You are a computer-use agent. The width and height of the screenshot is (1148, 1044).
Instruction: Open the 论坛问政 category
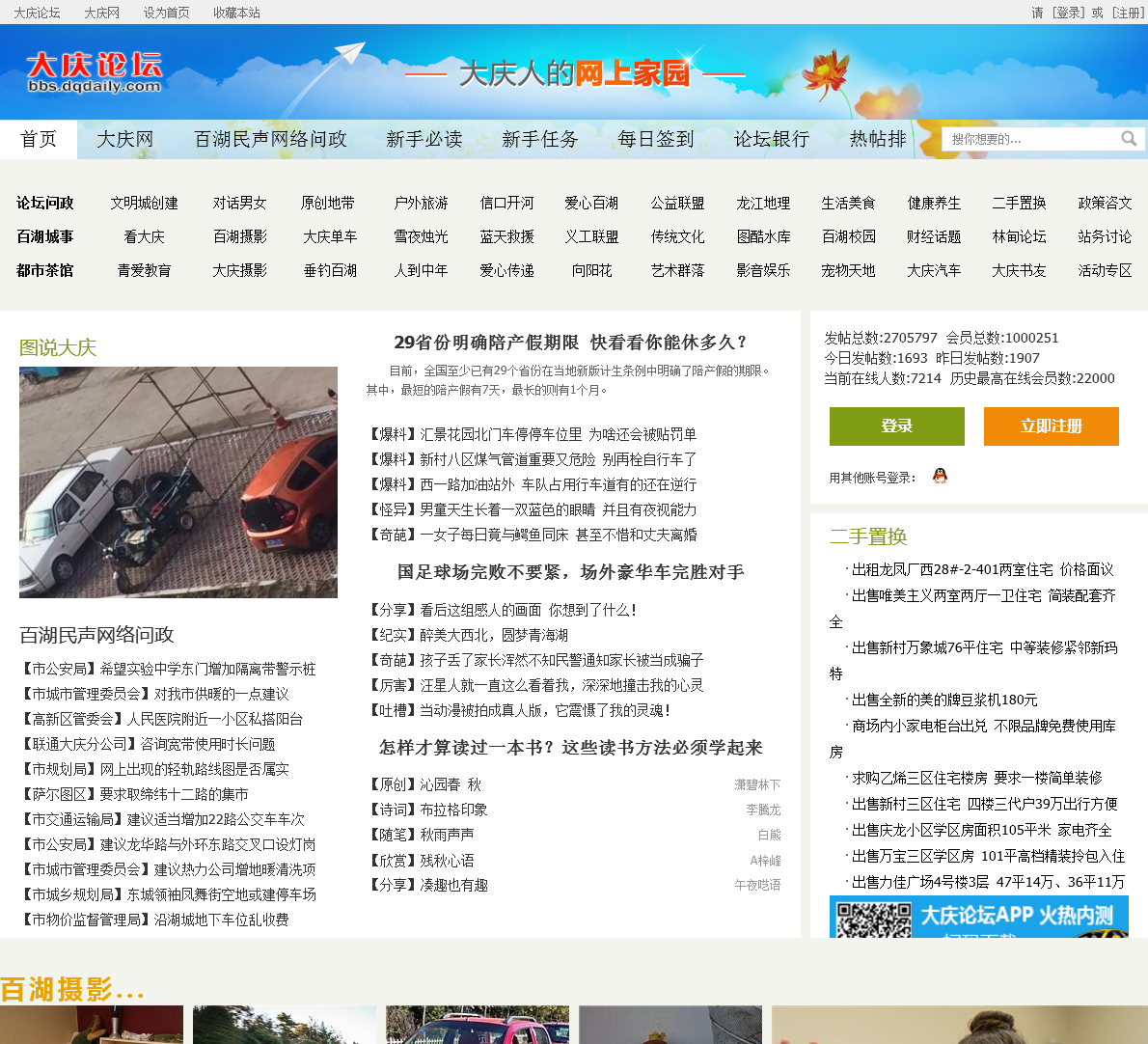44,203
